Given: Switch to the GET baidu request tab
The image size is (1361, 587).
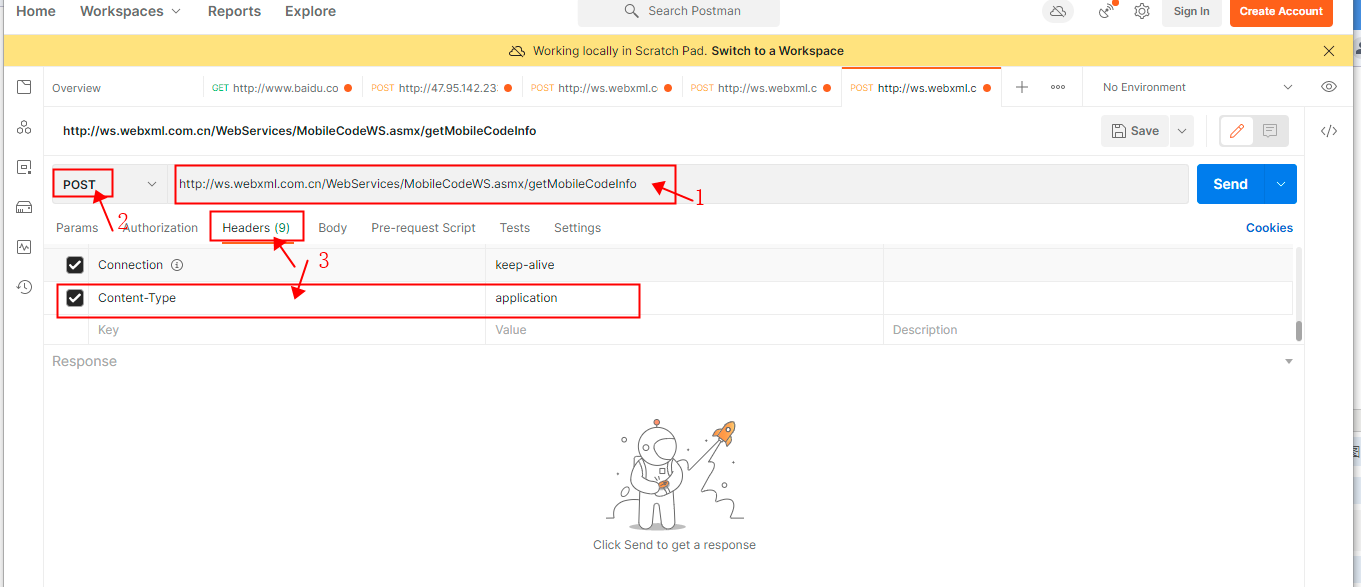Looking at the screenshot, I should point(280,88).
